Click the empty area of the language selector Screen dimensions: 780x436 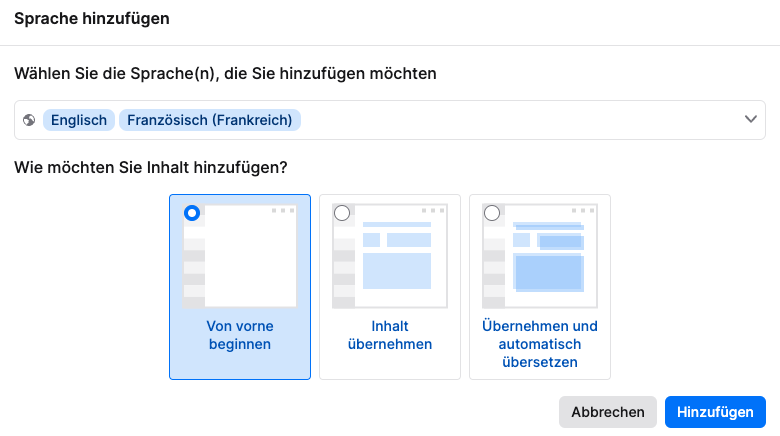point(520,120)
